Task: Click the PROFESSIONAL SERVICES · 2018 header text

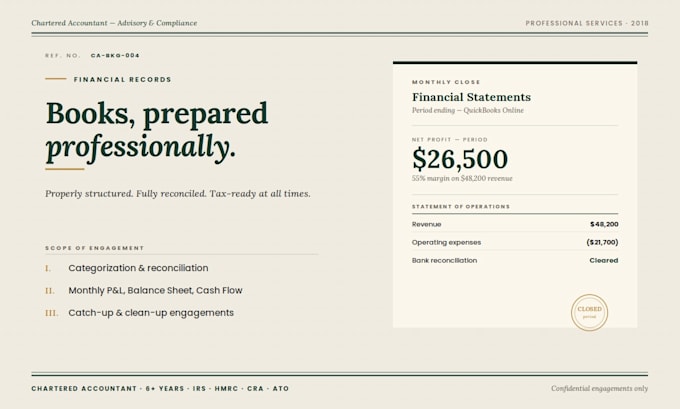Action: [587, 23]
